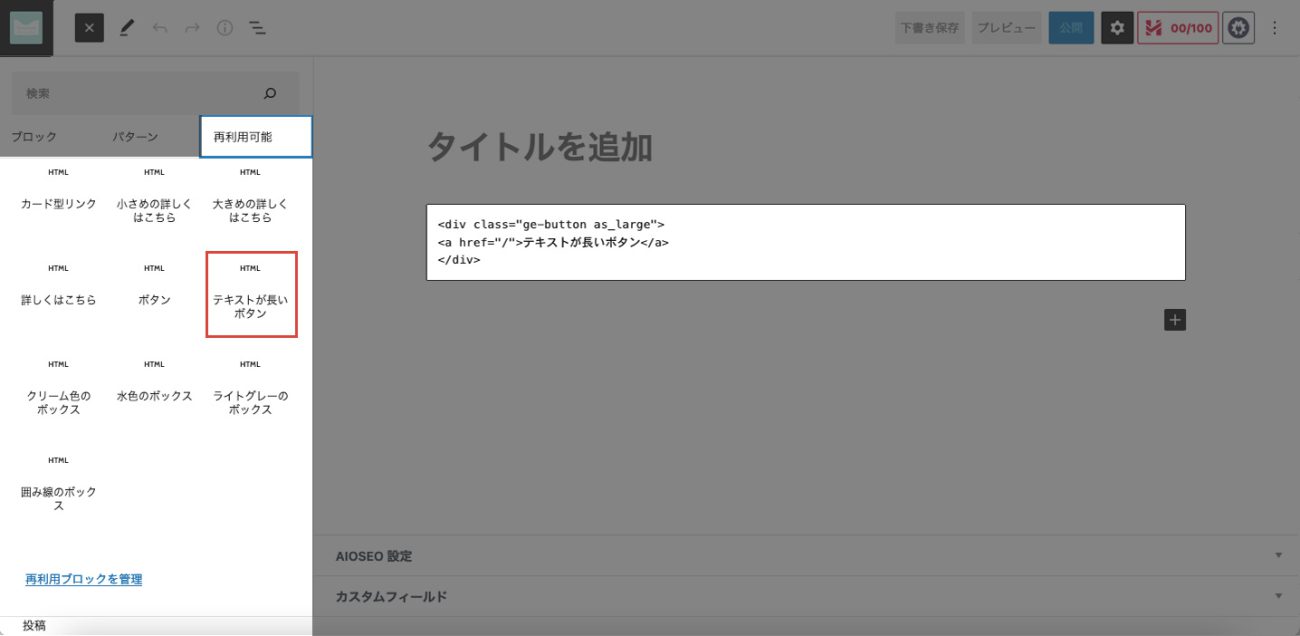The height and width of the screenshot is (636, 1300).
Task: Open the round gear plugin icon beside the score
Action: pos(1239,28)
